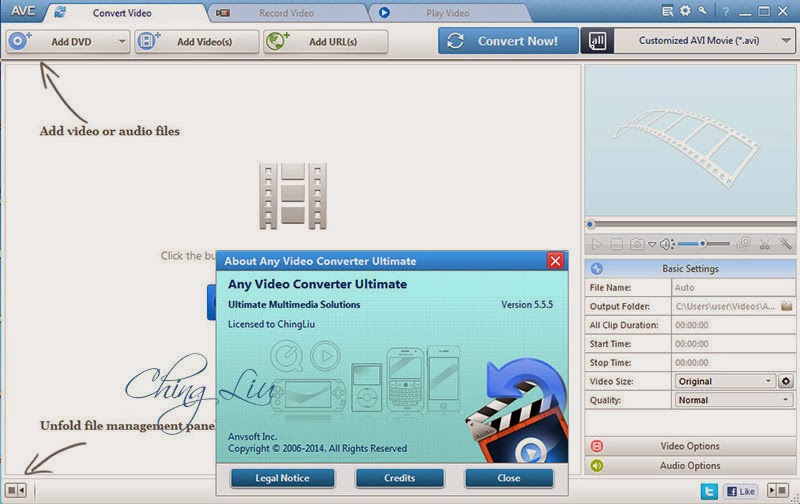This screenshot has width=800, height=504.
Task: Open help via question mark icon
Action: click(726, 11)
